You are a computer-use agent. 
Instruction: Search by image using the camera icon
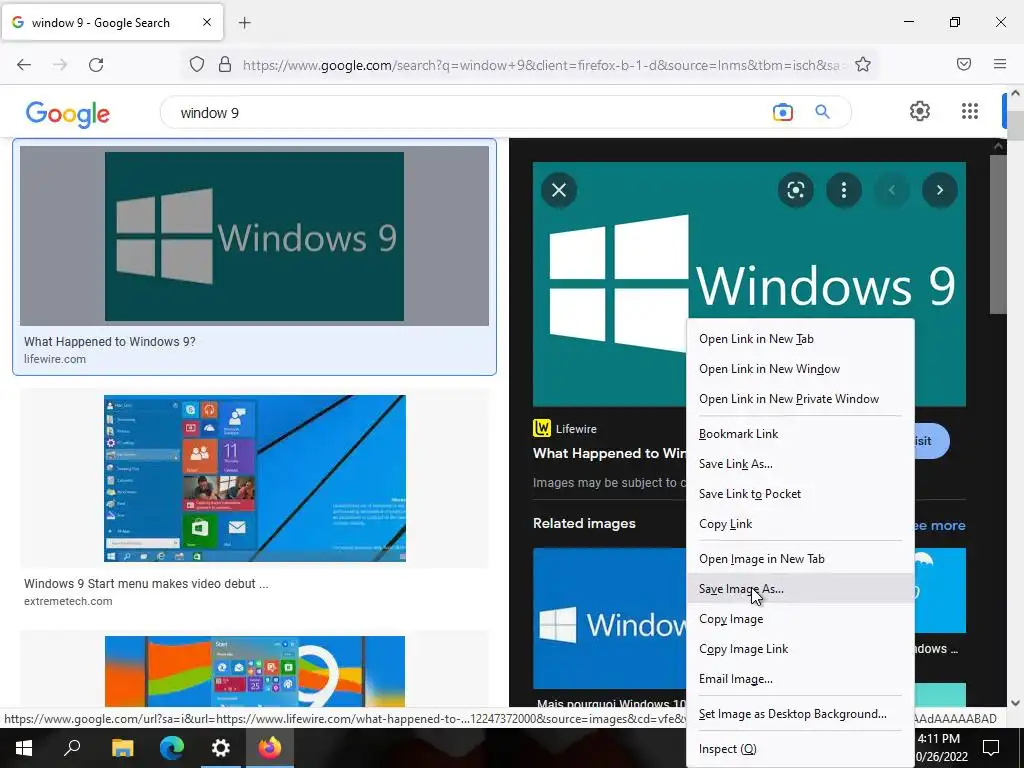pyautogui.click(x=782, y=112)
